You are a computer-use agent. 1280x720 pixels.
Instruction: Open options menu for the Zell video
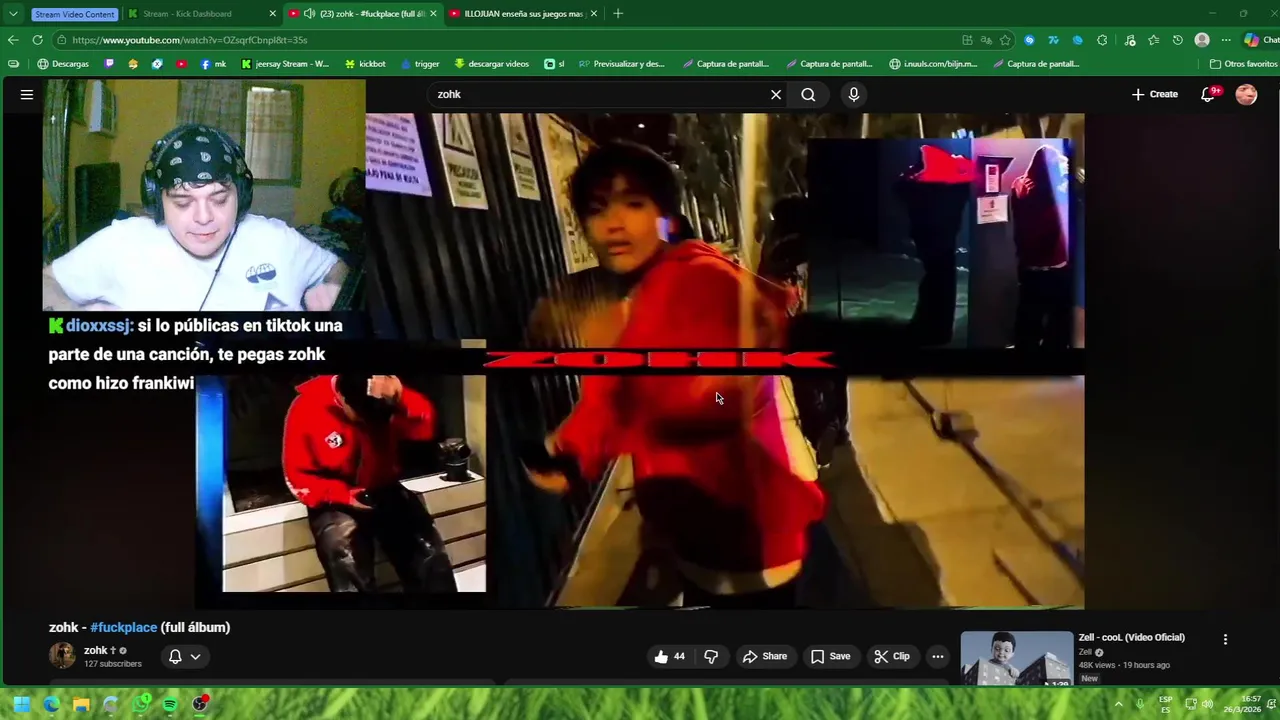click(1225, 639)
